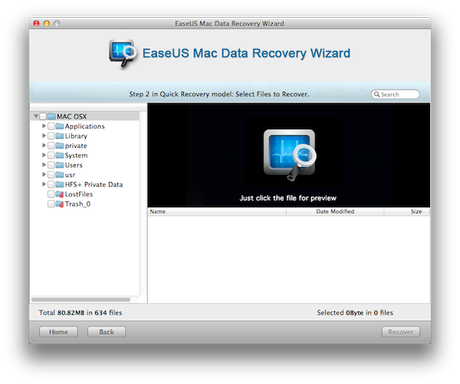460x384 pixels.
Task: Select the HFS+ Private Data label
Action: click(x=94, y=184)
